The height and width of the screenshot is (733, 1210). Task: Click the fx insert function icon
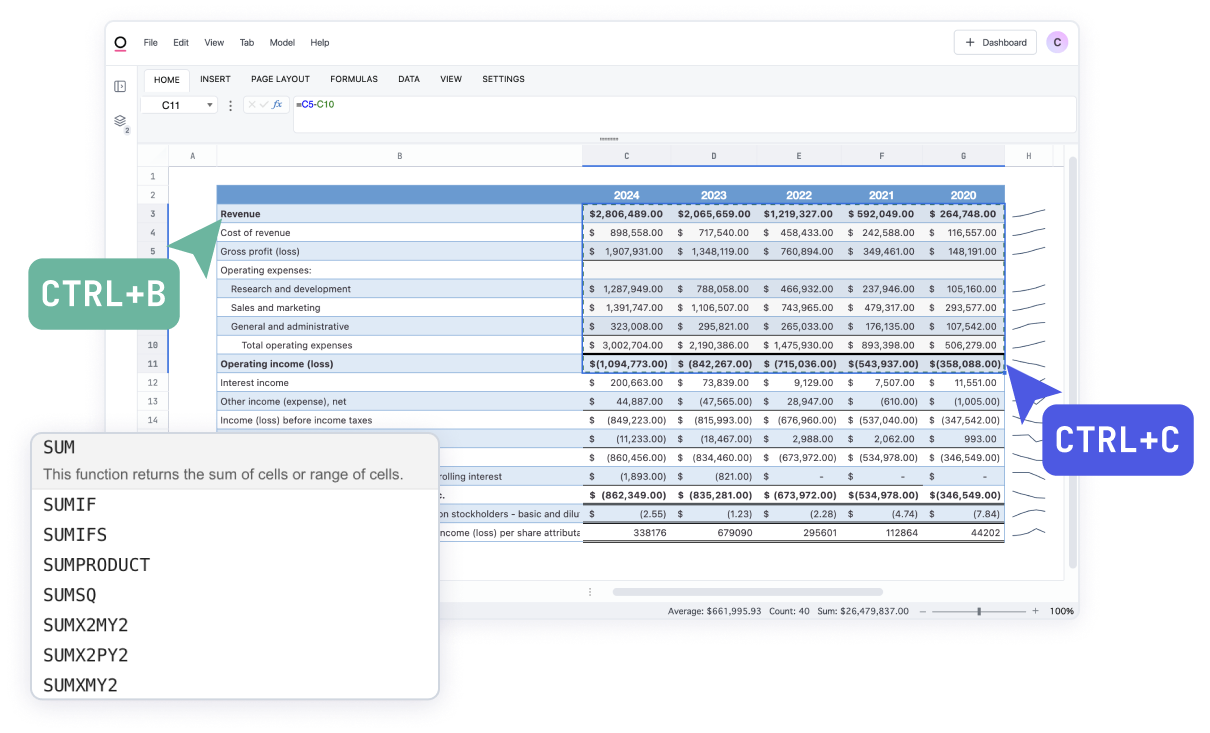[x=277, y=105]
